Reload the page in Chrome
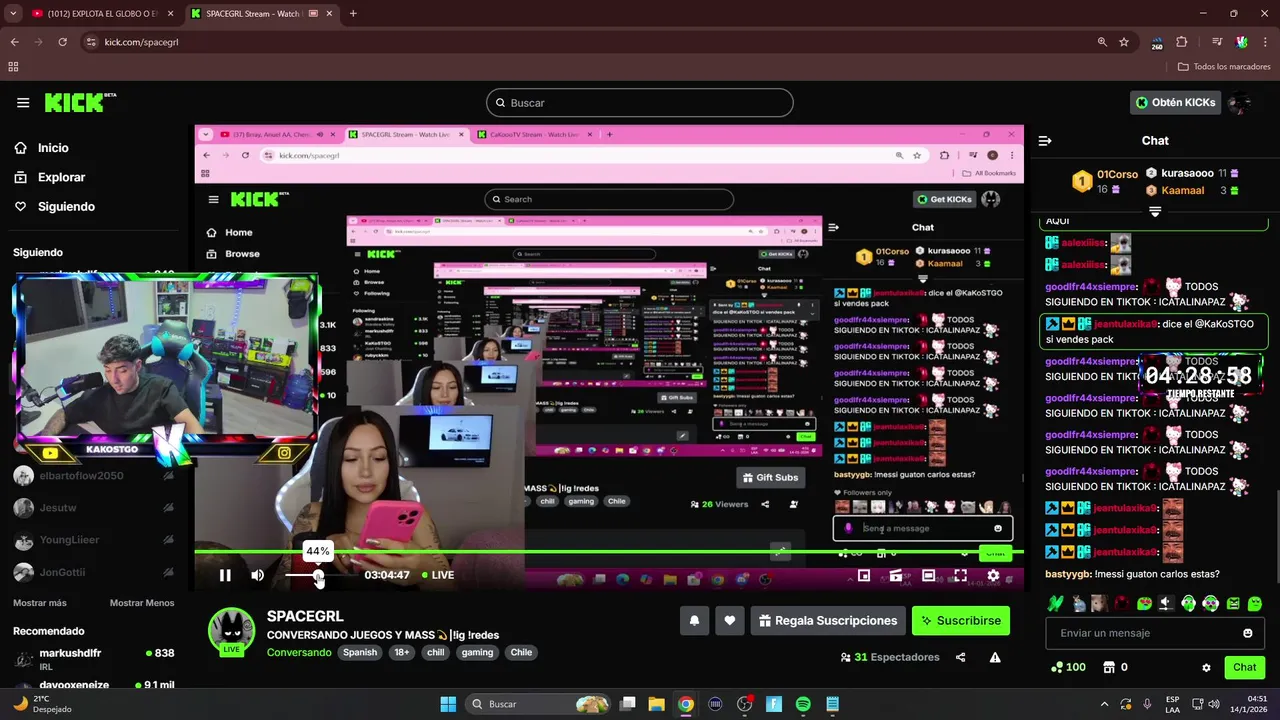This screenshot has height=720, width=1280. [x=62, y=42]
